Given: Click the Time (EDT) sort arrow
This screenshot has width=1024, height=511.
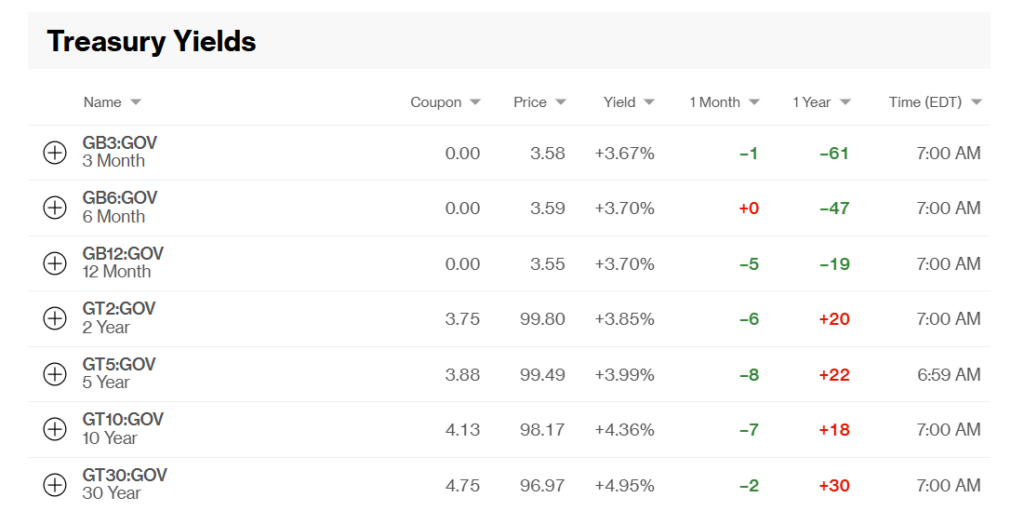Looking at the screenshot, I should pyautogui.click(x=976, y=103).
